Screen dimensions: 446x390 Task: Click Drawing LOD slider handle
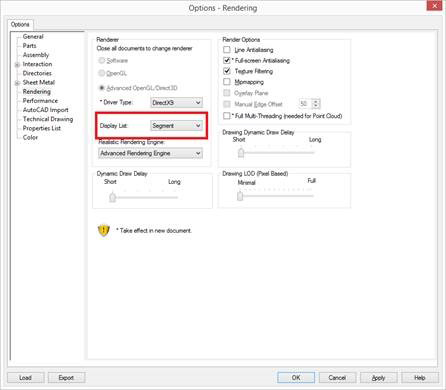[x=240, y=196]
